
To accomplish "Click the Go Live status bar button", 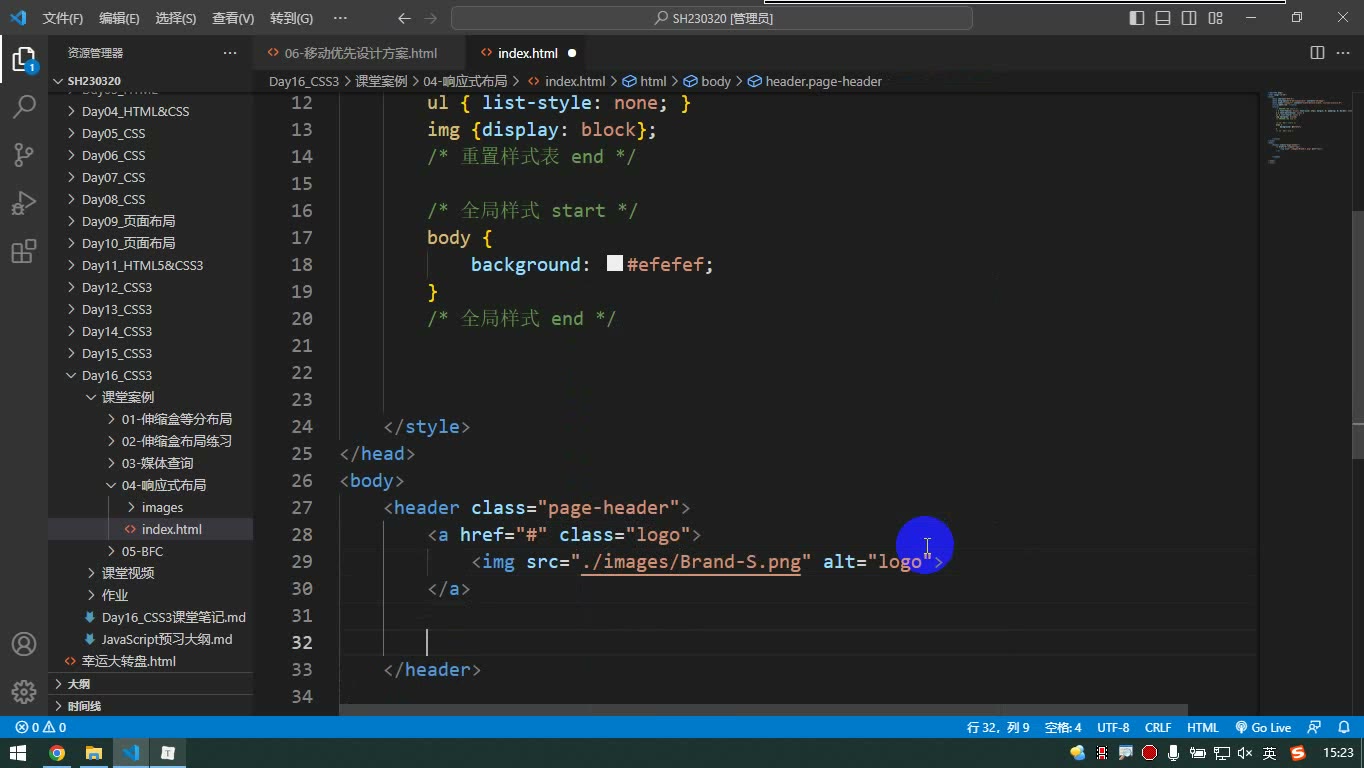I will point(1263,728).
